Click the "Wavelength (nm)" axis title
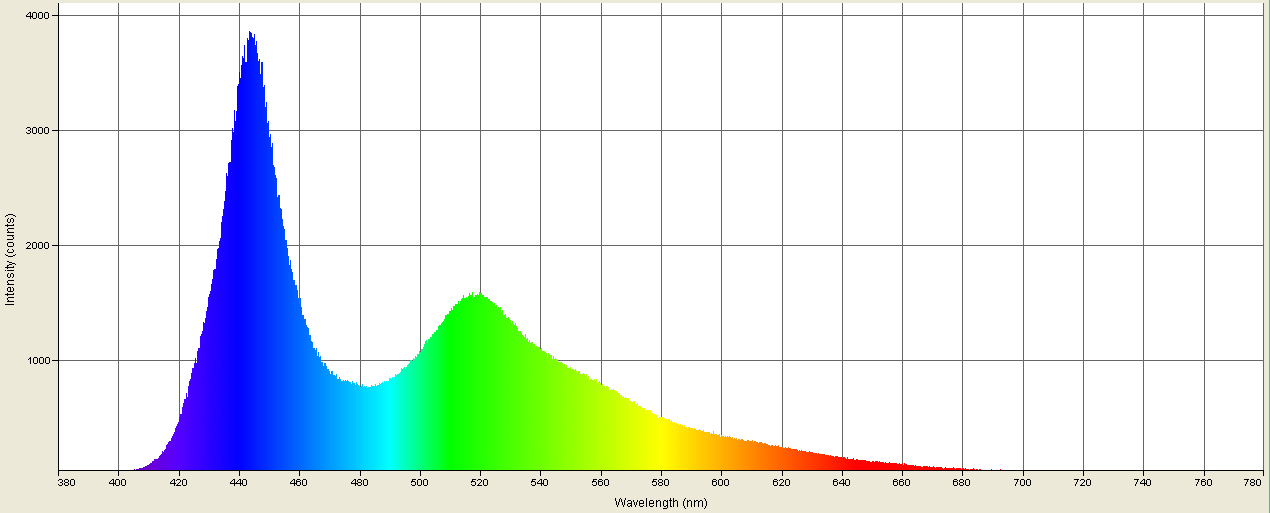Image resolution: width=1270 pixels, height=513 pixels. pos(661,503)
